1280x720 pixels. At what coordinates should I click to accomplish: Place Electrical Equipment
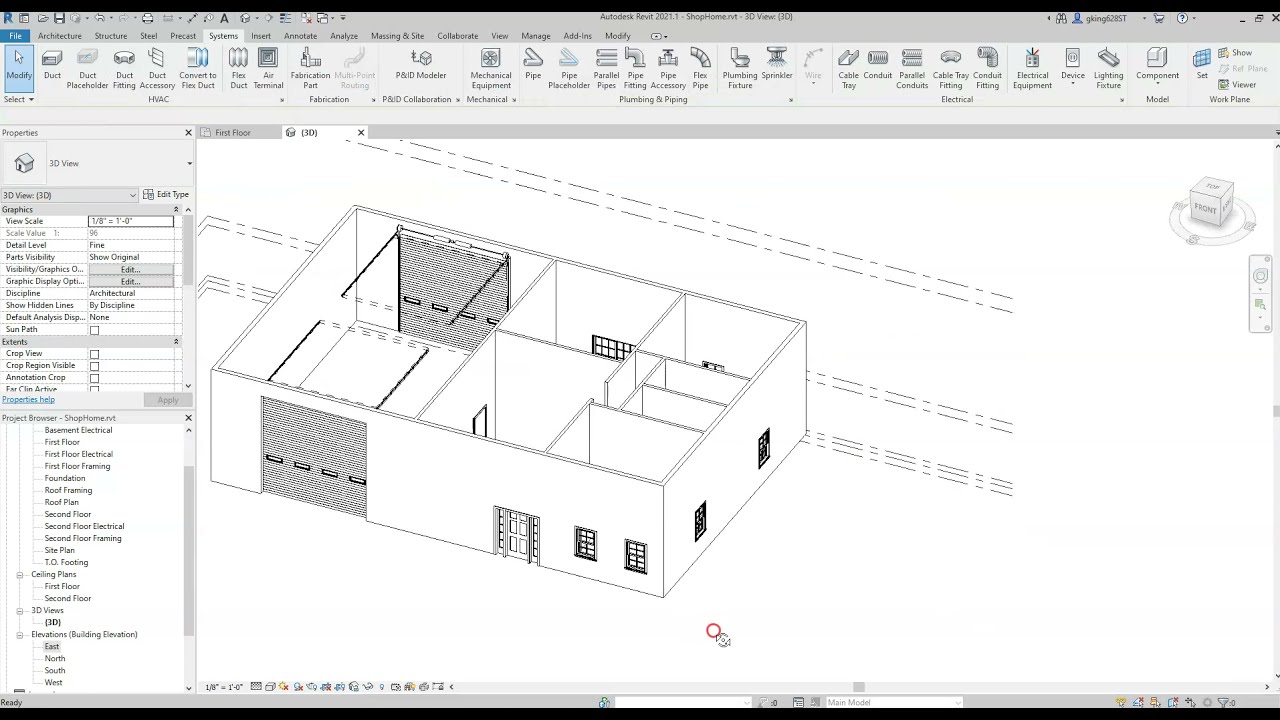click(1032, 68)
